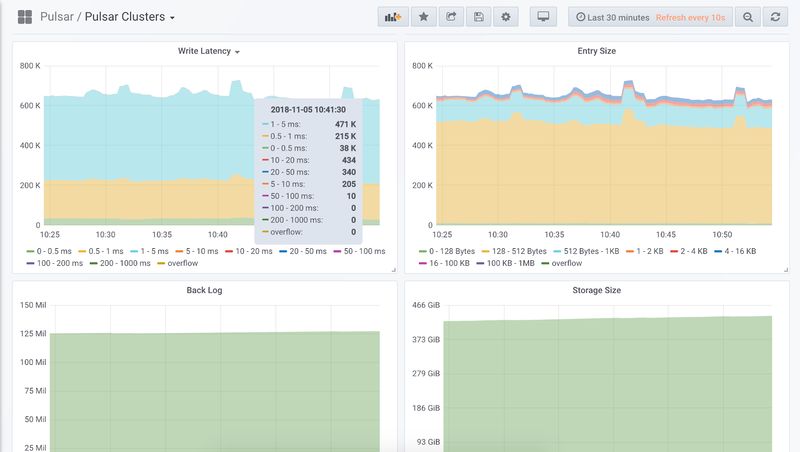Open the Pulsar Clusters dashboard dropdown
Viewport: 800px width, 452px height.
pos(130,17)
